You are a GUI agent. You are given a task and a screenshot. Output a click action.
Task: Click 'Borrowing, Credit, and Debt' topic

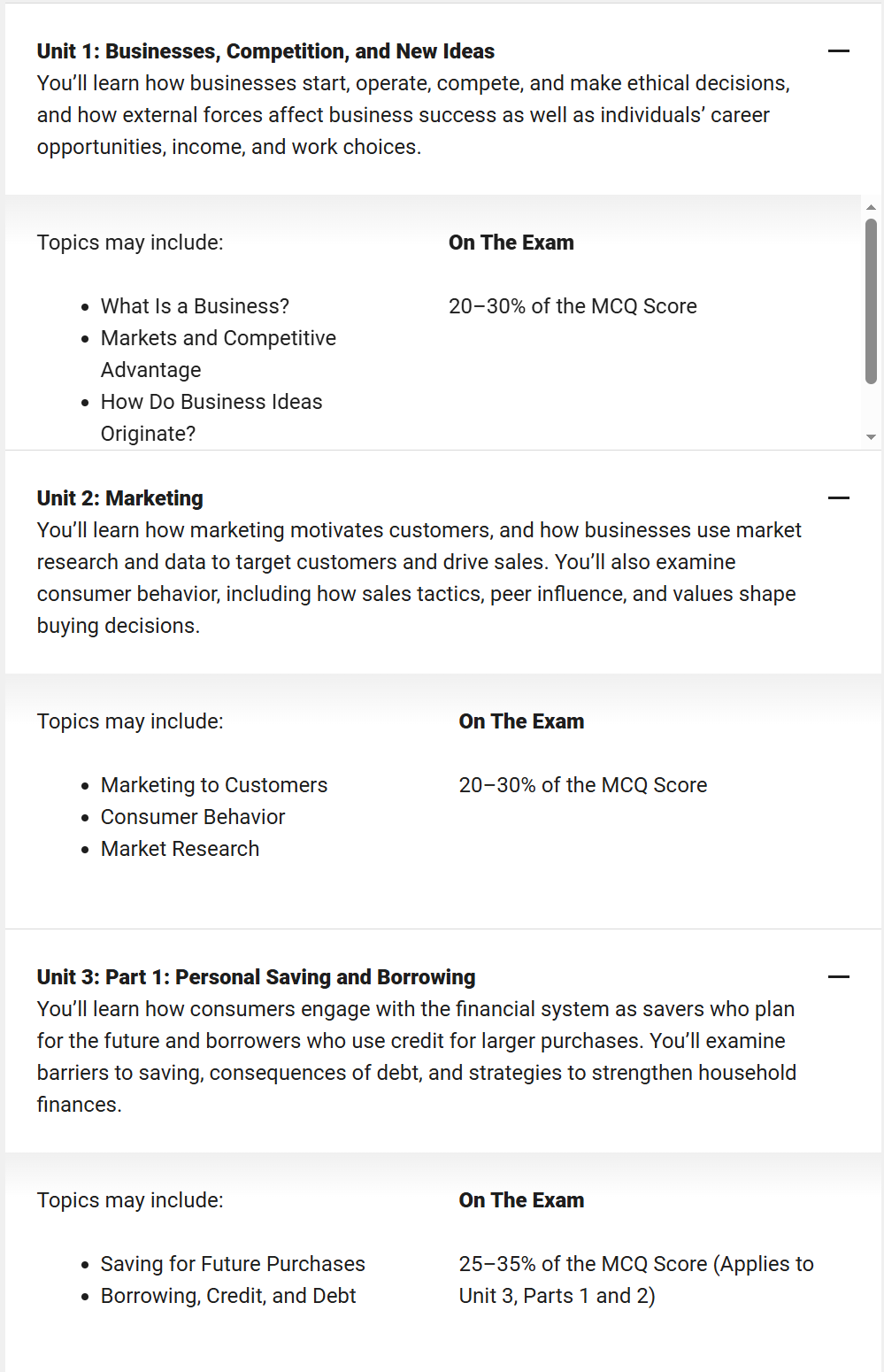(228, 1296)
